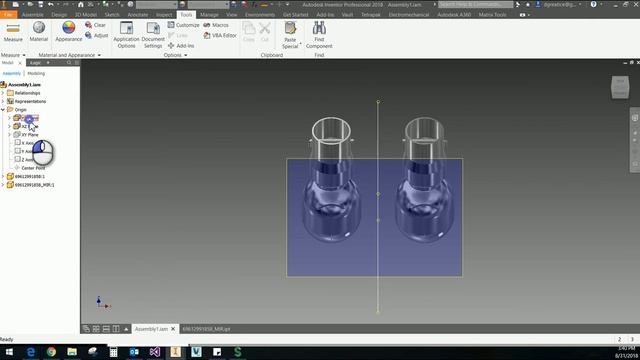This screenshot has width=640, height=360.
Task: Switch to the 3D Model tab
Action: (86, 15)
